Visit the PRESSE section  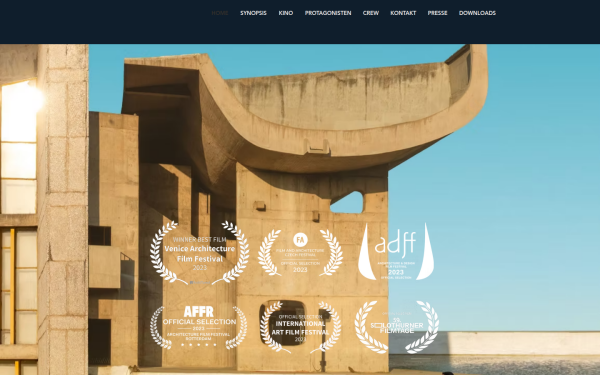tap(437, 13)
